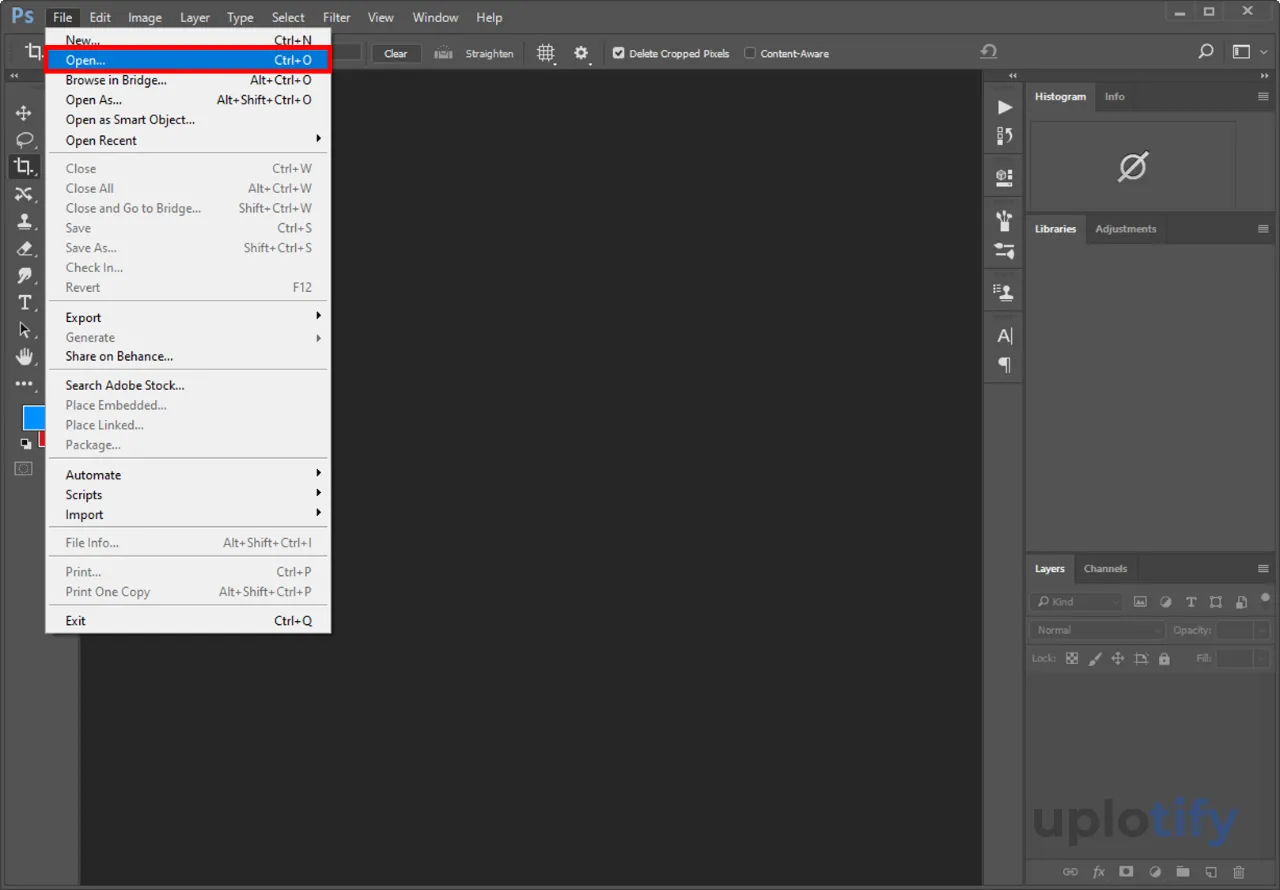1280x890 pixels.
Task: Expand the Export submenu
Action: pos(188,317)
